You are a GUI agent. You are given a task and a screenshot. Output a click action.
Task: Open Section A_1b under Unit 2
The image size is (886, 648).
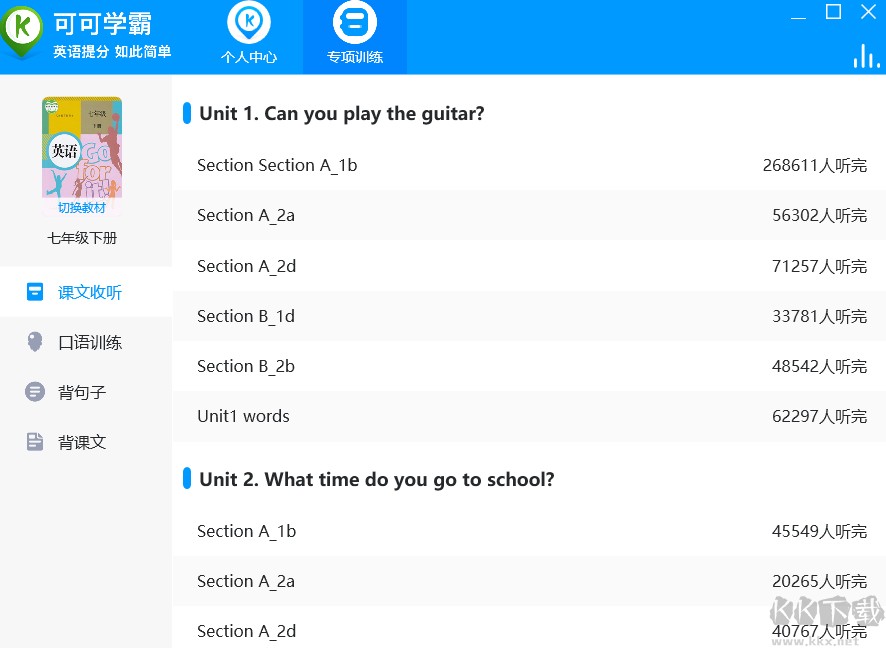pos(246,531)
